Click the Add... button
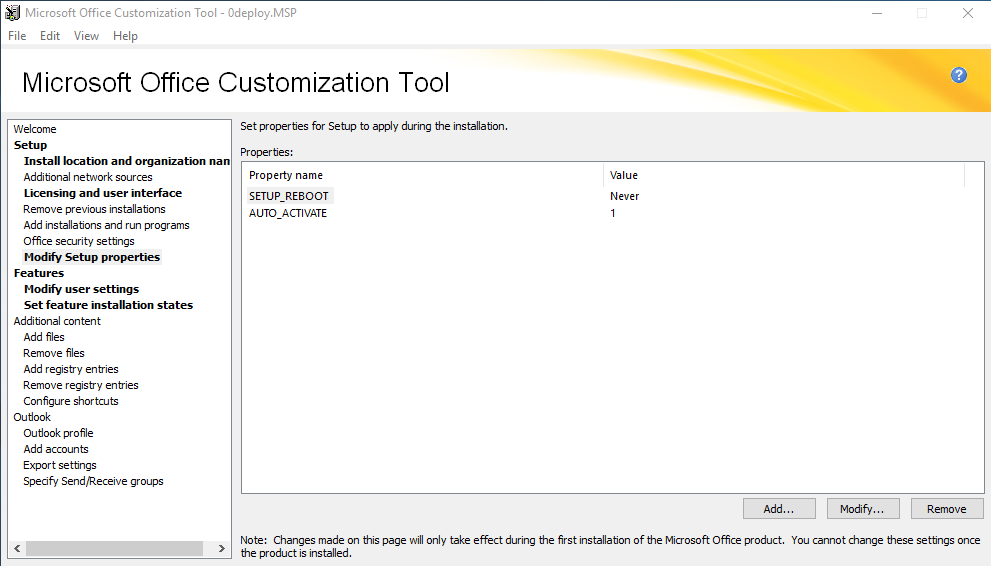Screen dimensions: 991x566 (779, 509)
